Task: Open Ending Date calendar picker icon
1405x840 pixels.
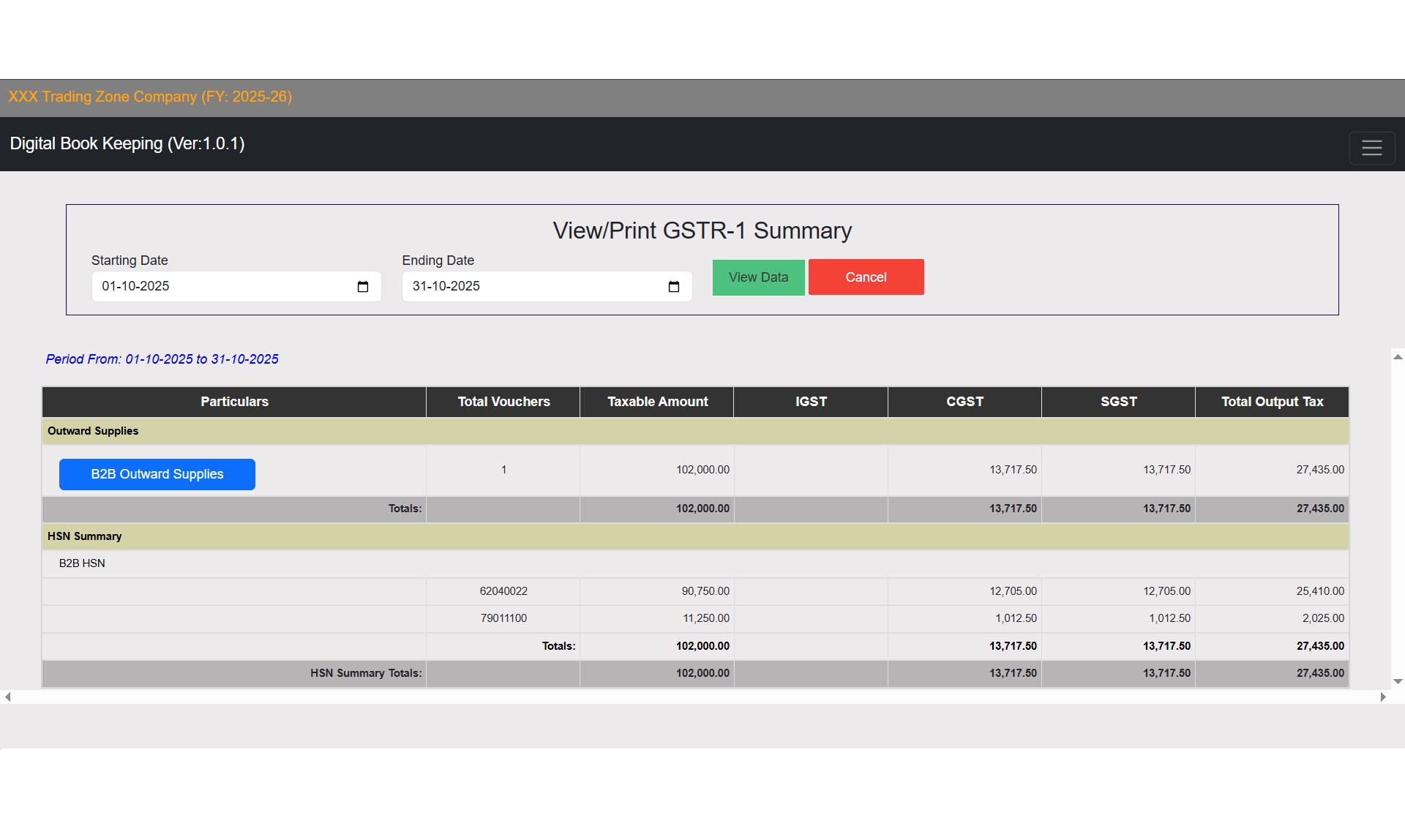Action: pyautogui.click(x=674, y=287)
